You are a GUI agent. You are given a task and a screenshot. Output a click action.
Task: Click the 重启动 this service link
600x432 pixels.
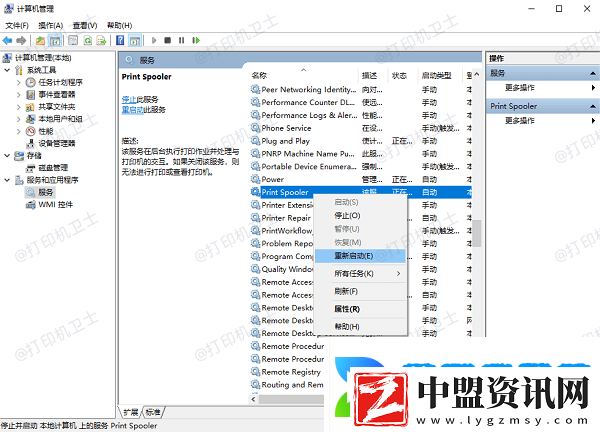[x=133, y=110]
